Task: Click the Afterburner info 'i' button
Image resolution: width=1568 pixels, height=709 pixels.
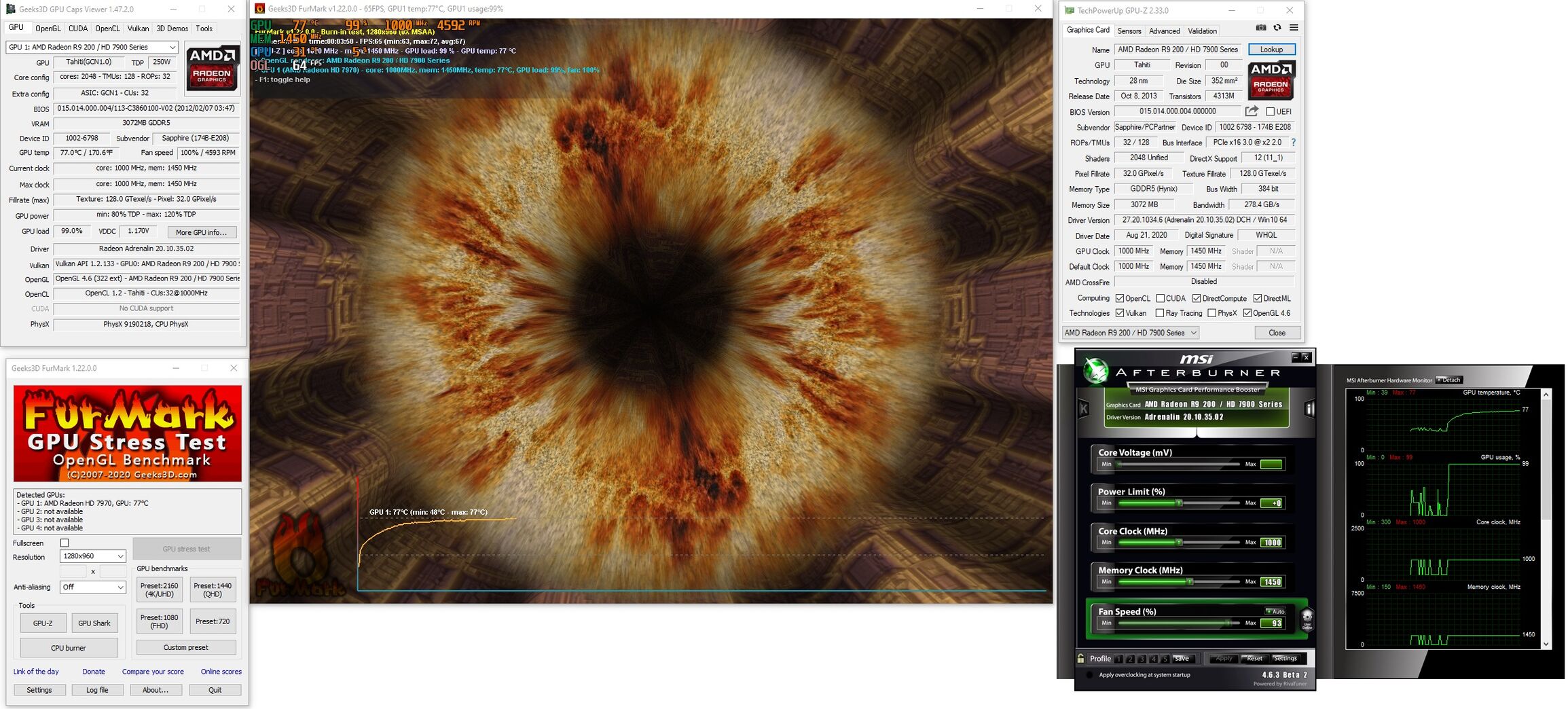Action: pos(1309,408)
